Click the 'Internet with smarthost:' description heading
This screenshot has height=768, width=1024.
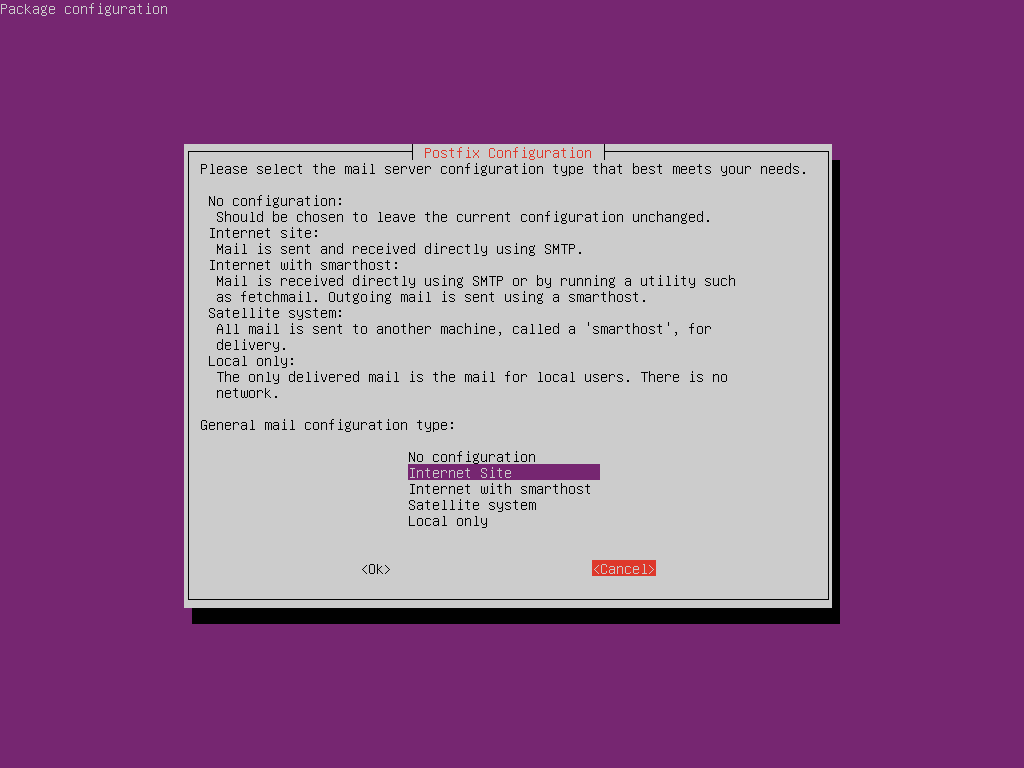point(304,265)
